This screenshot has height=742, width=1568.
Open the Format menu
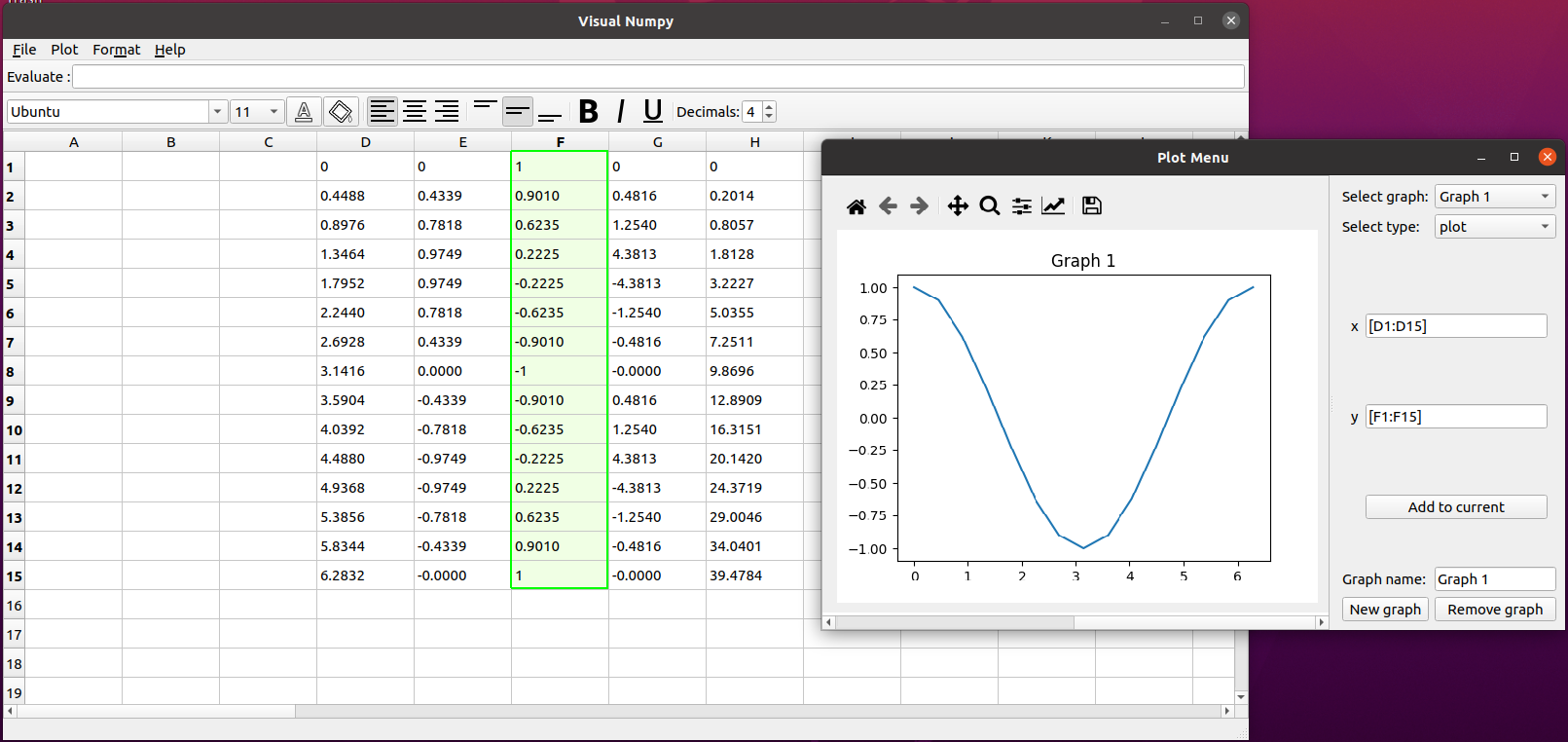pyautogui.click(x=116, y=50)
